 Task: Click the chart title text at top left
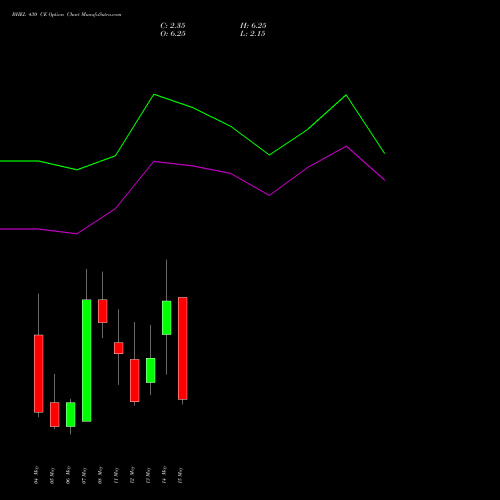[x=66, y=15]
